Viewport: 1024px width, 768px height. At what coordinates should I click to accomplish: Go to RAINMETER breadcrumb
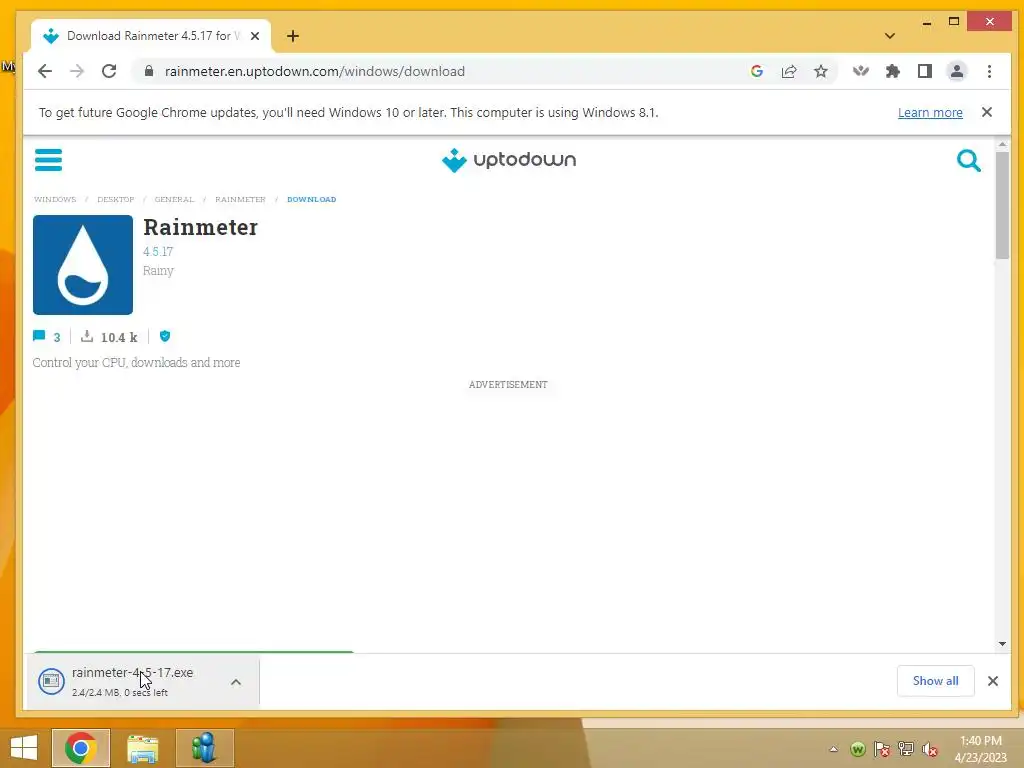(x=240, y=199)
